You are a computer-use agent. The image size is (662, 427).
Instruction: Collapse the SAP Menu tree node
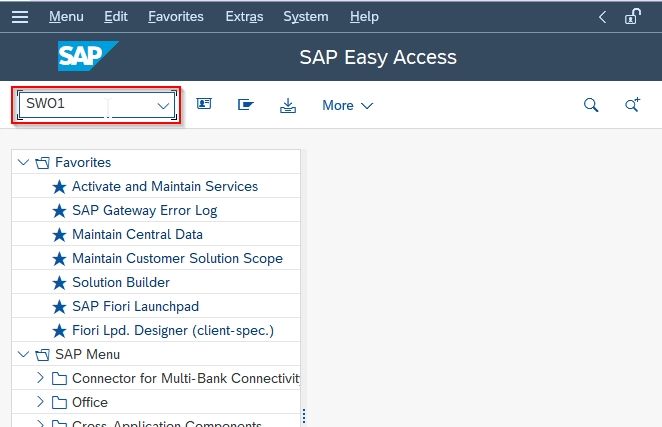point(23,354)
